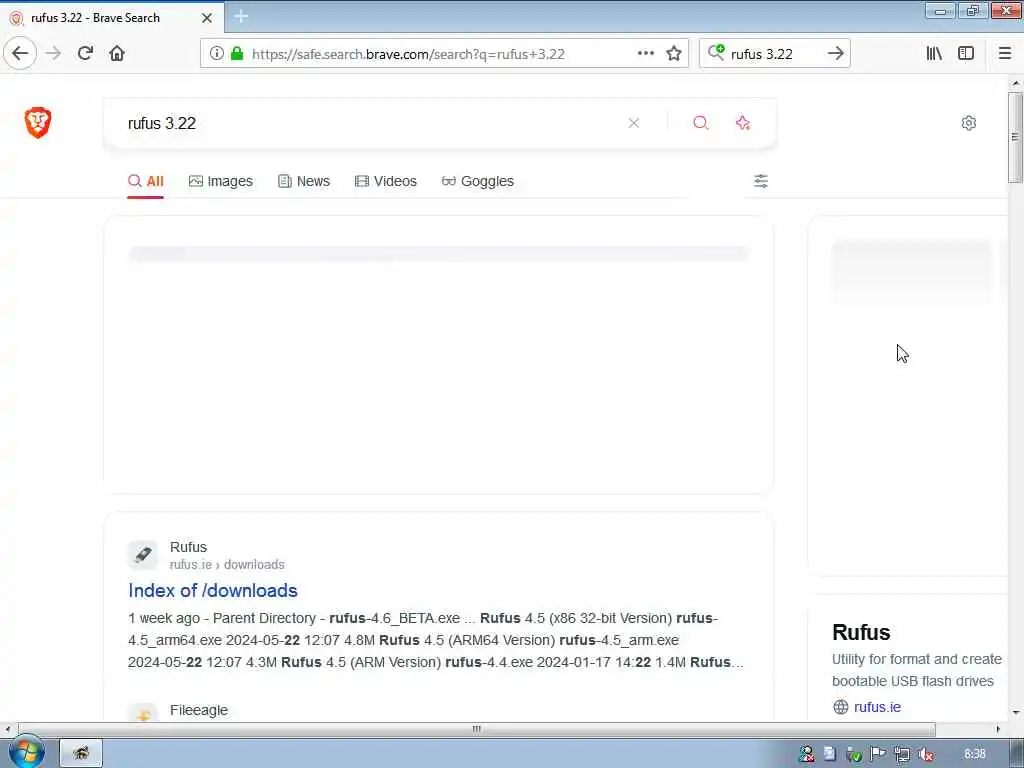Open the taskbar browser application button
Screen dimensions: 1024x768
click(x=81, y=754)
